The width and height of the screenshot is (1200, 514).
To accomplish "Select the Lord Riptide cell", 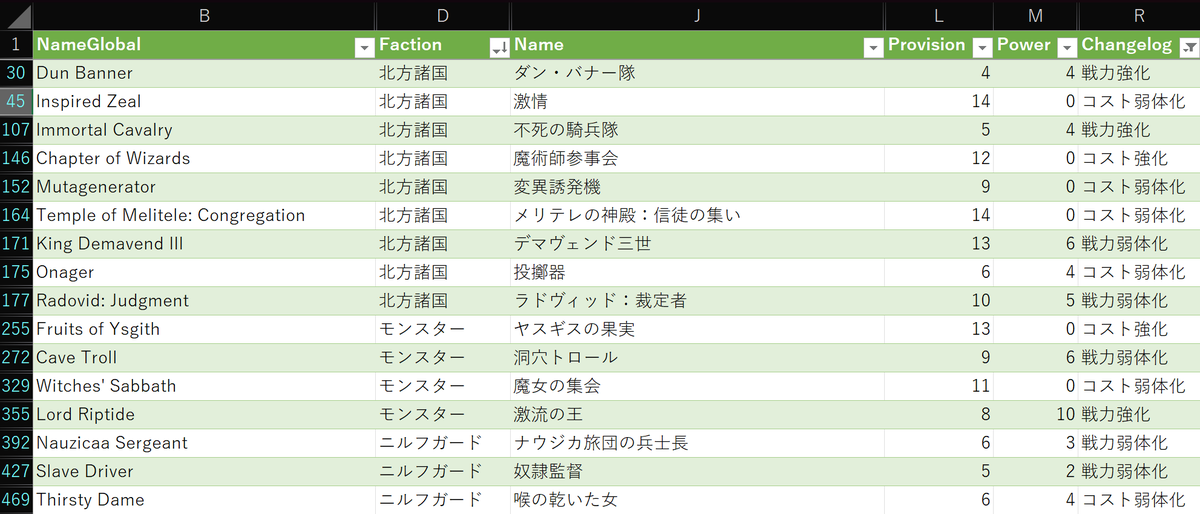I will [204, 415].
